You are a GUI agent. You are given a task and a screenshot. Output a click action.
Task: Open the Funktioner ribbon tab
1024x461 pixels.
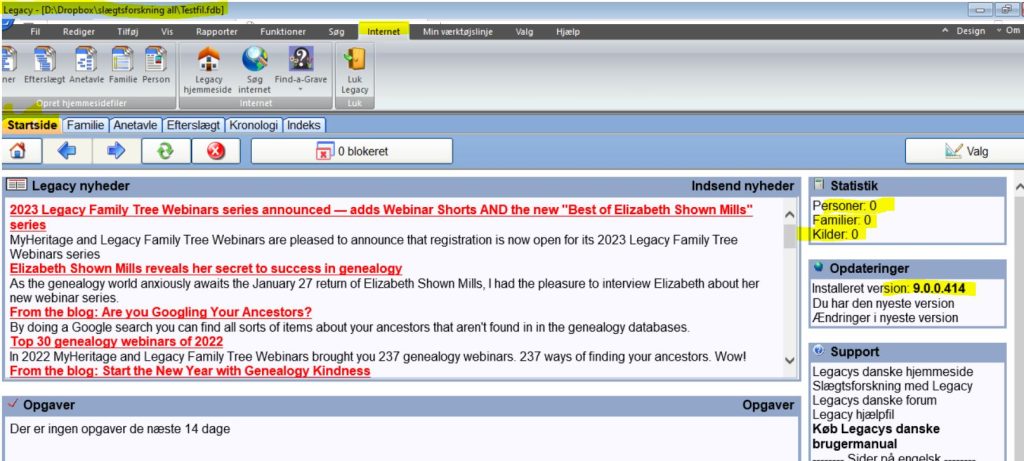coord(283,31)
